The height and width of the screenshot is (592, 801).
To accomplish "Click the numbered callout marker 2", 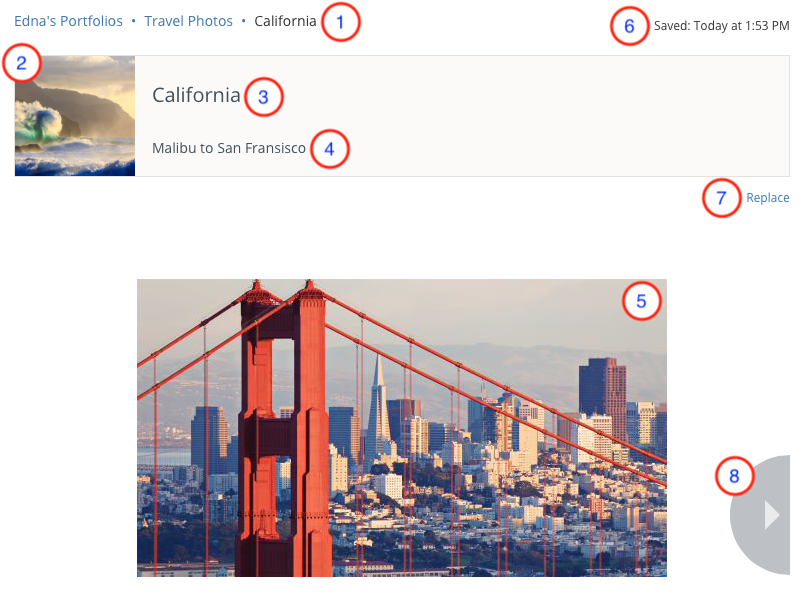I will [x=22, y=65].
